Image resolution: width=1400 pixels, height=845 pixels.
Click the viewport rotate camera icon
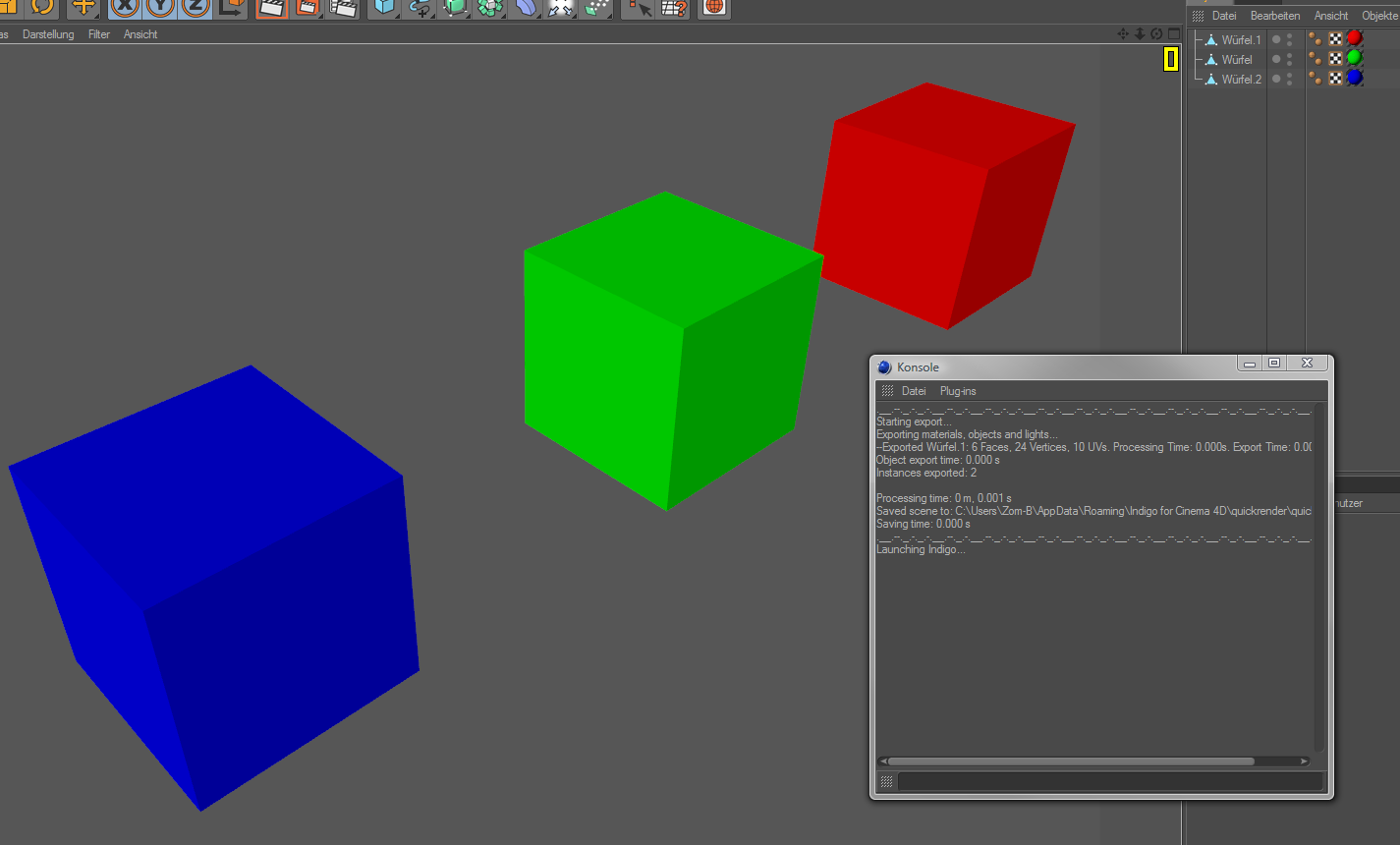click(x=1156, y=33)
